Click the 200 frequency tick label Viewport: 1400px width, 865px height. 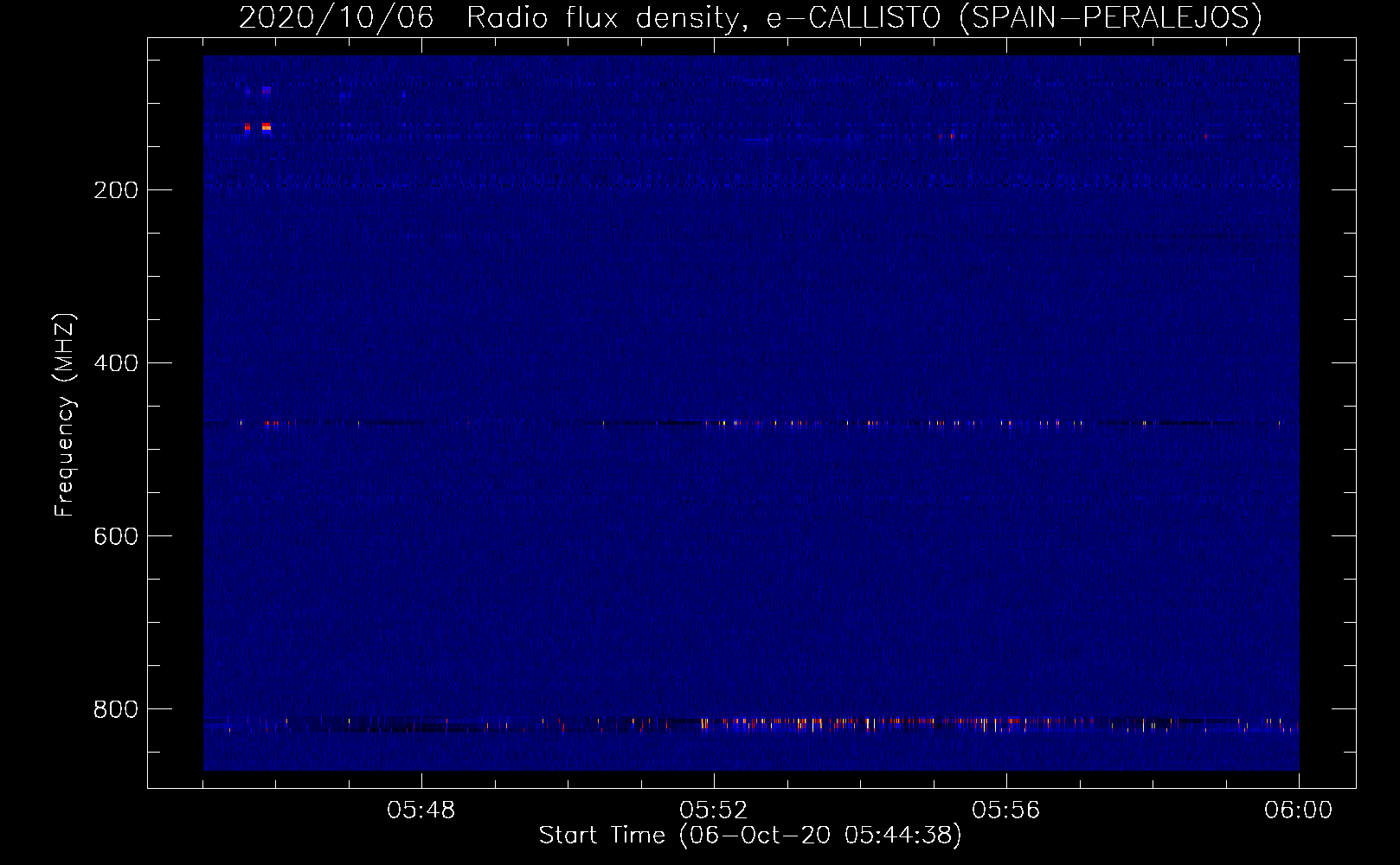pos(116,190)
